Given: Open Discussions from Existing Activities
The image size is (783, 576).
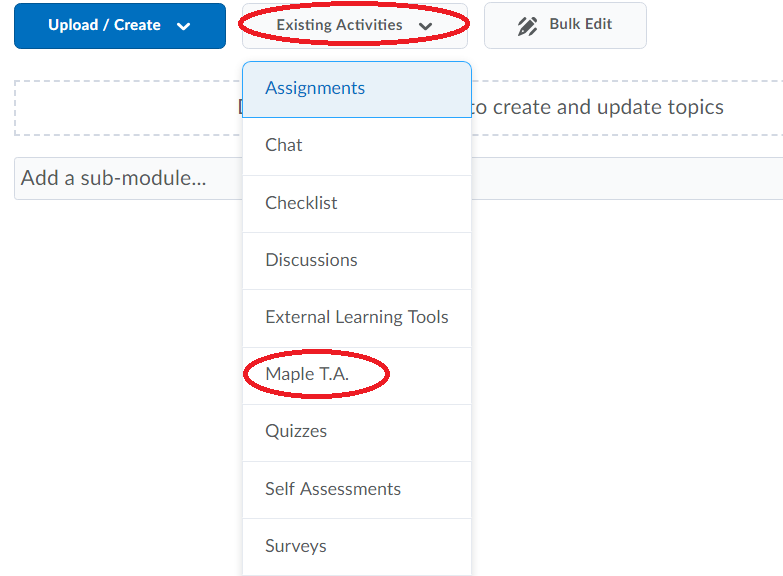Looking at the screenshot, I should (x=311, y=260).
